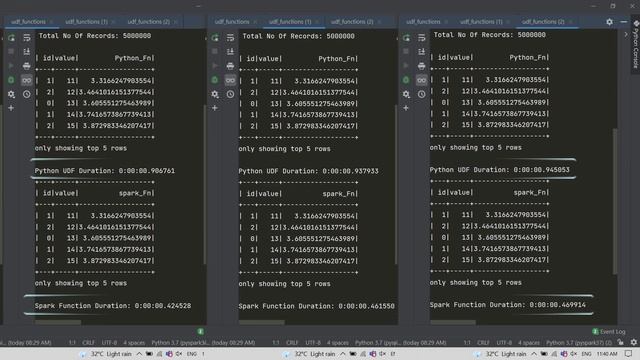Expand hidden tray icons chevron near clock
The width and height of the screenshot is (640, 360).
tap(534, 354)
